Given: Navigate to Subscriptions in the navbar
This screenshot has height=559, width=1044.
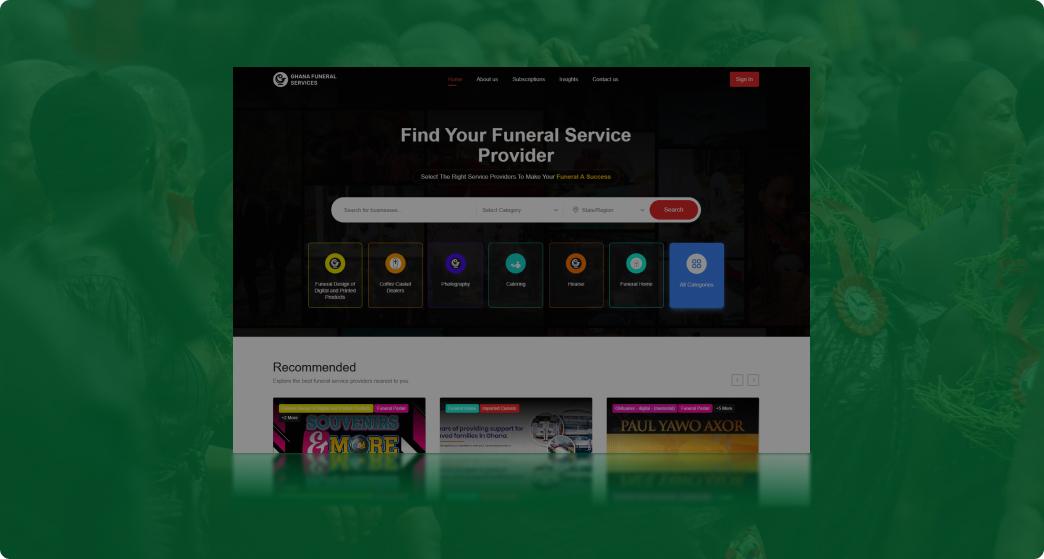Looking at the screenshot, I should [529, 79].
